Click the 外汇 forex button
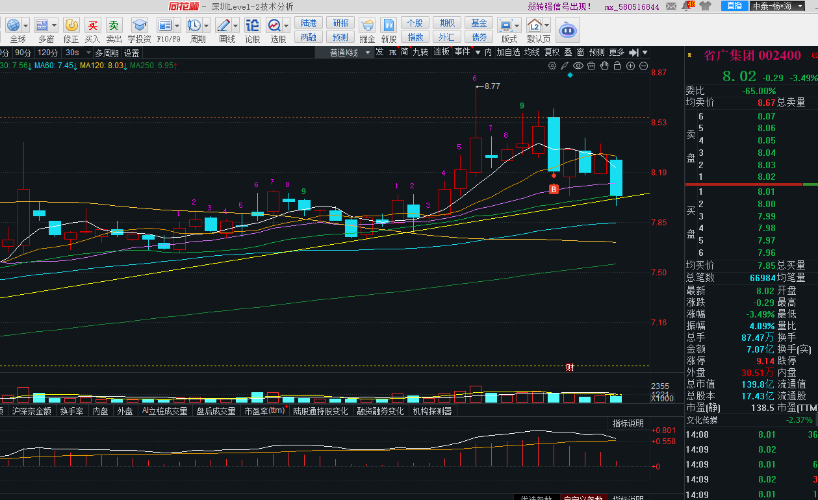Image resolution: width=818 pixels, height=500 pixels. (447, 37)
